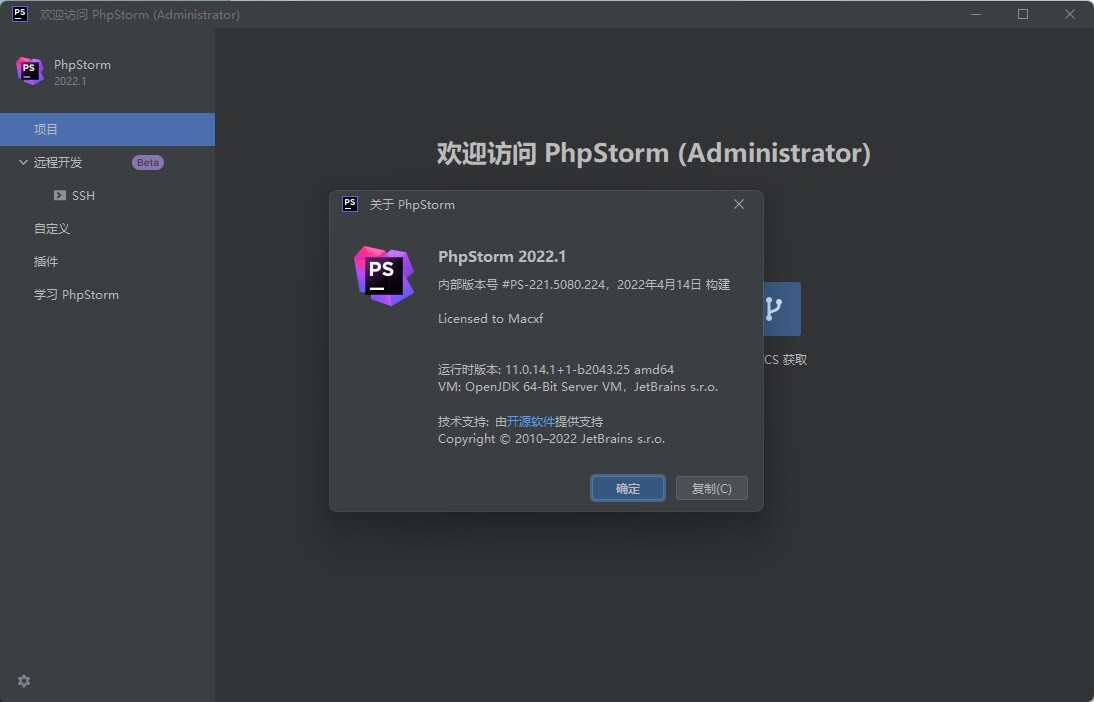1094x702 pixels.
Task: Click the Licensed to Macxf text
Action: (490, 319)
